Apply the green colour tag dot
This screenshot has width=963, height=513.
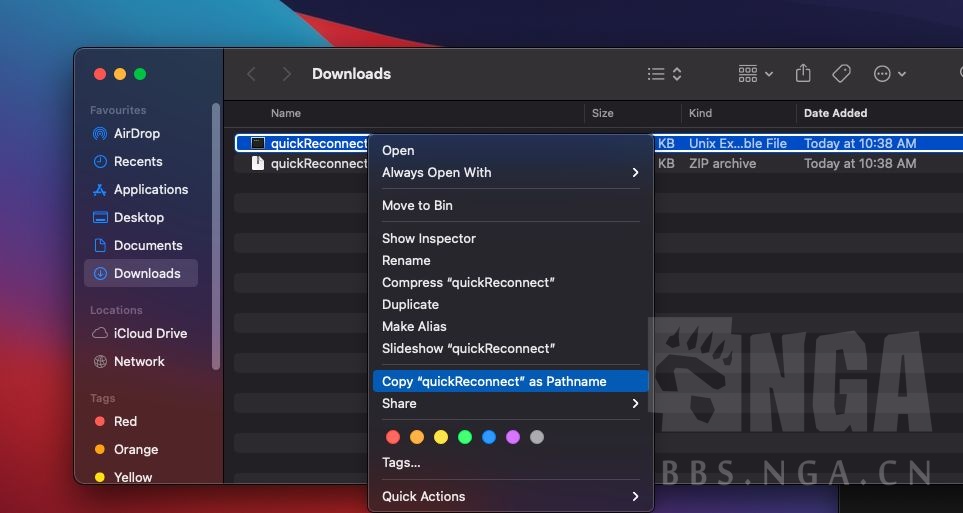pos(465,437)
